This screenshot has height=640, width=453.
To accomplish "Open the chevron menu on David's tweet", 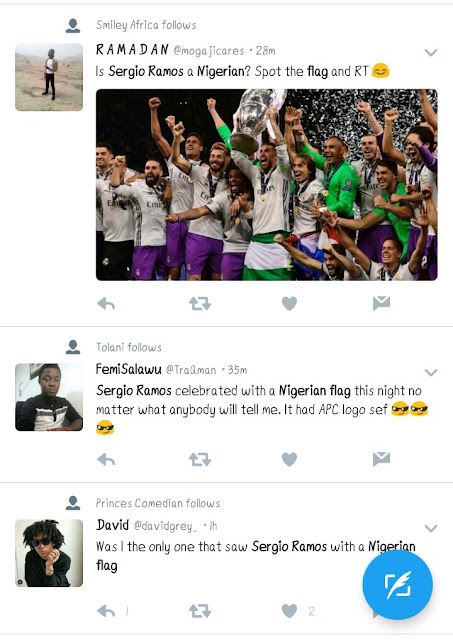I will [431, 528].
